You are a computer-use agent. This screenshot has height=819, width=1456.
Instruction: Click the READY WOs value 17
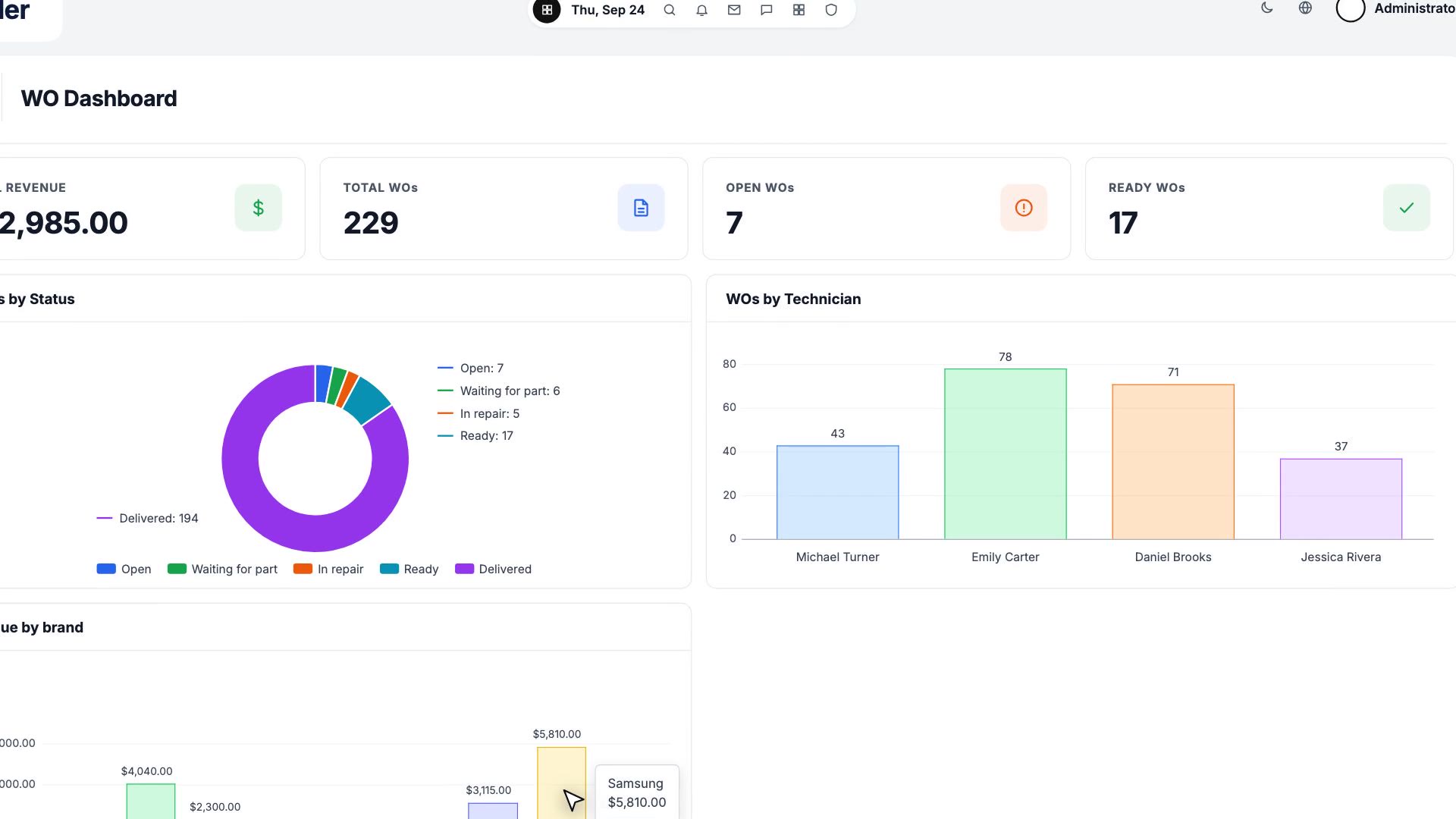coord(1123,223)
